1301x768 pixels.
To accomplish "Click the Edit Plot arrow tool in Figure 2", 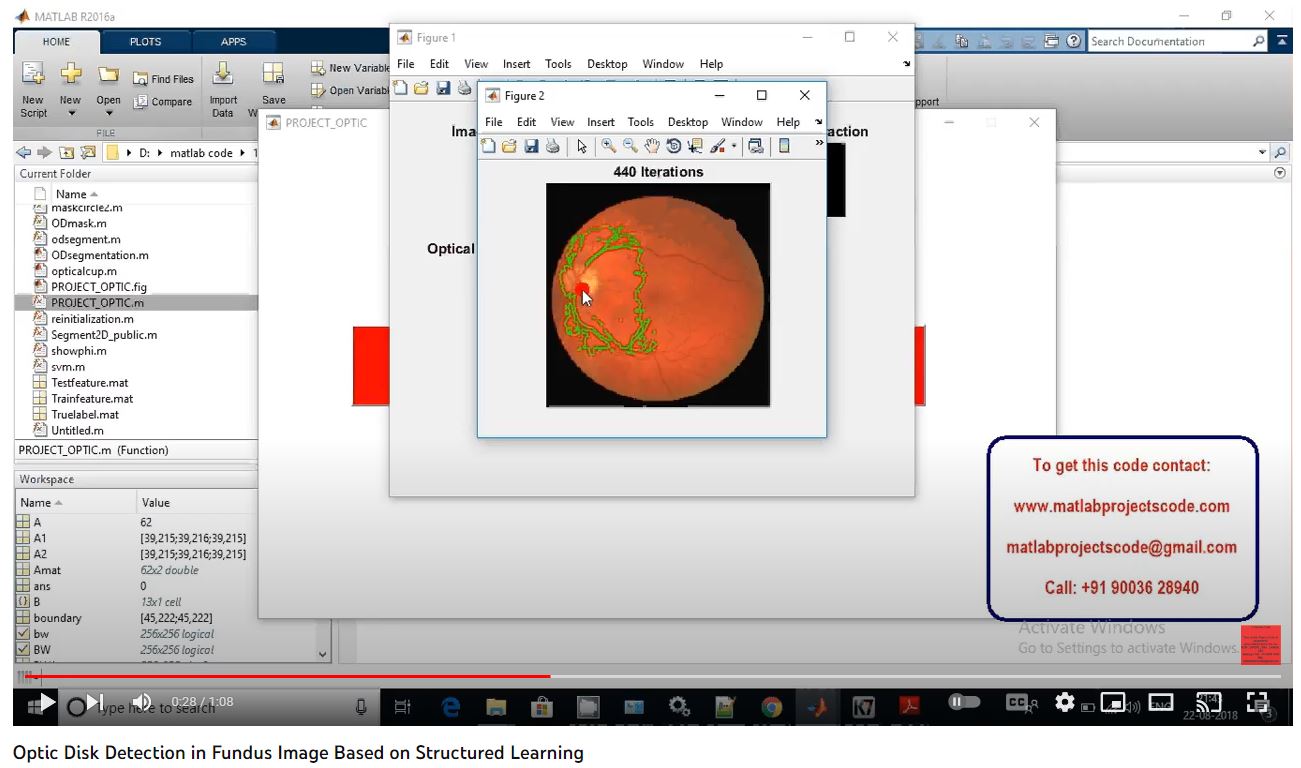I will [x=582, y=146].
